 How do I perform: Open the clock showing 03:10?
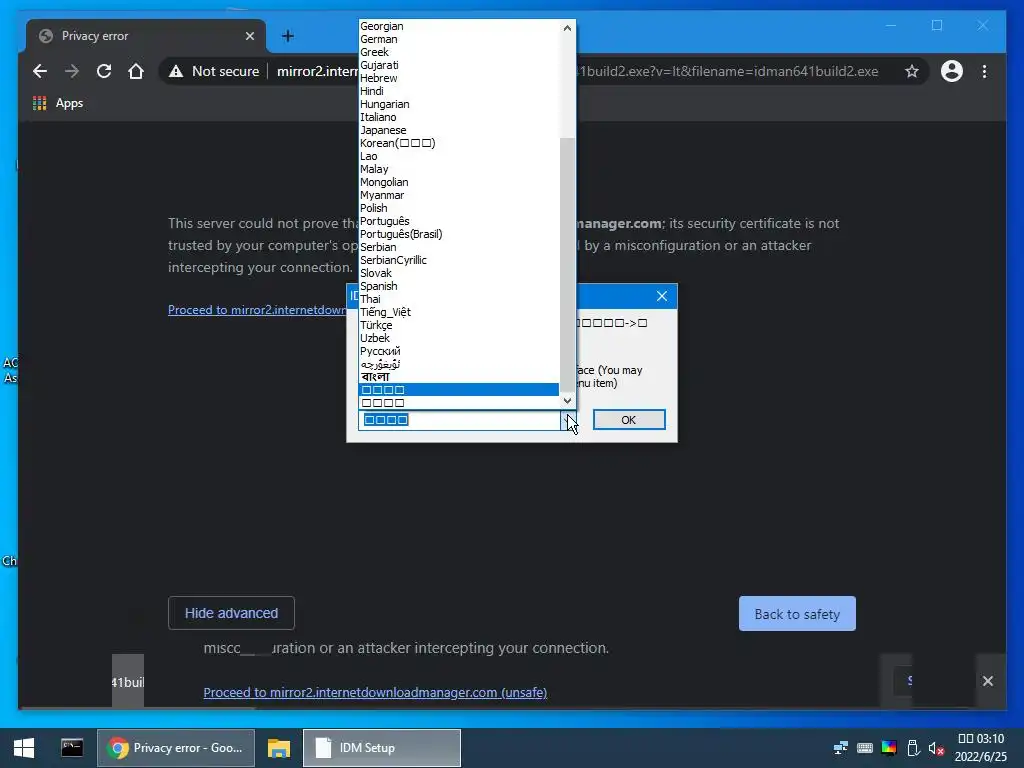click(x=980, y=748)
